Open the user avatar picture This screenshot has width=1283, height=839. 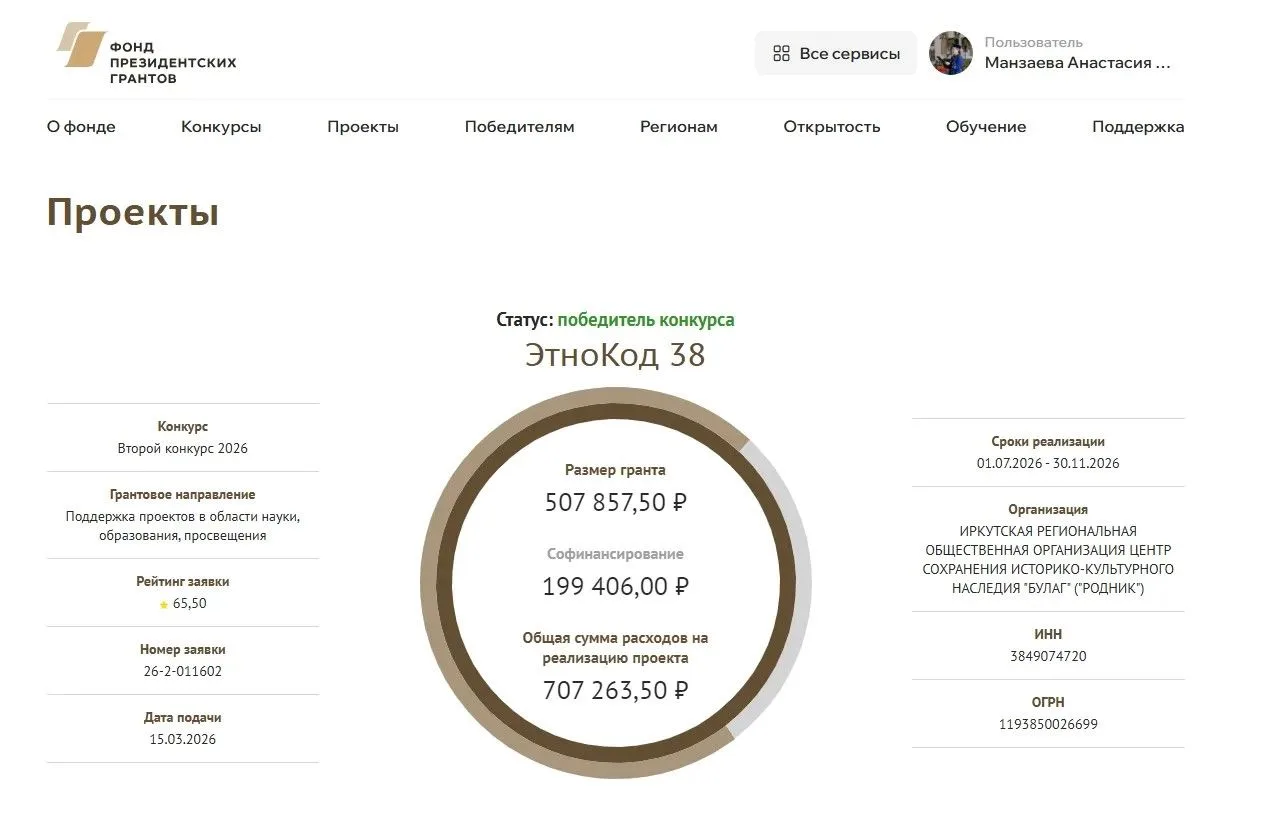pyautogui.click(x=951, y=53)
